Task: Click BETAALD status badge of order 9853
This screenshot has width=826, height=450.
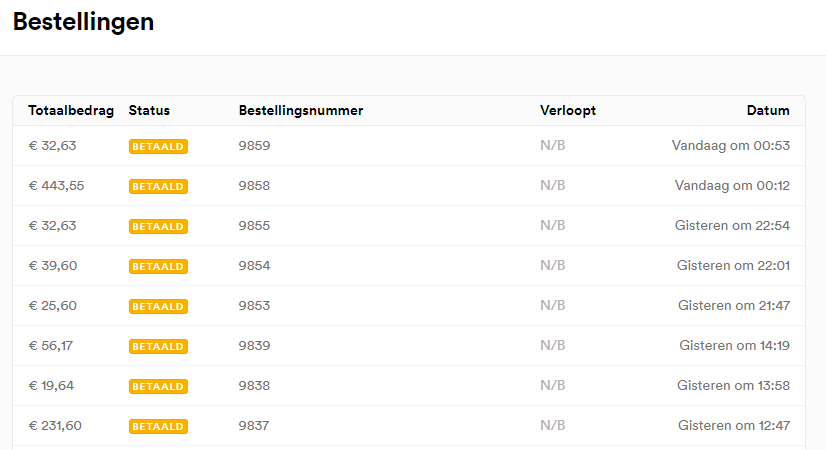Action: [158, 306]
